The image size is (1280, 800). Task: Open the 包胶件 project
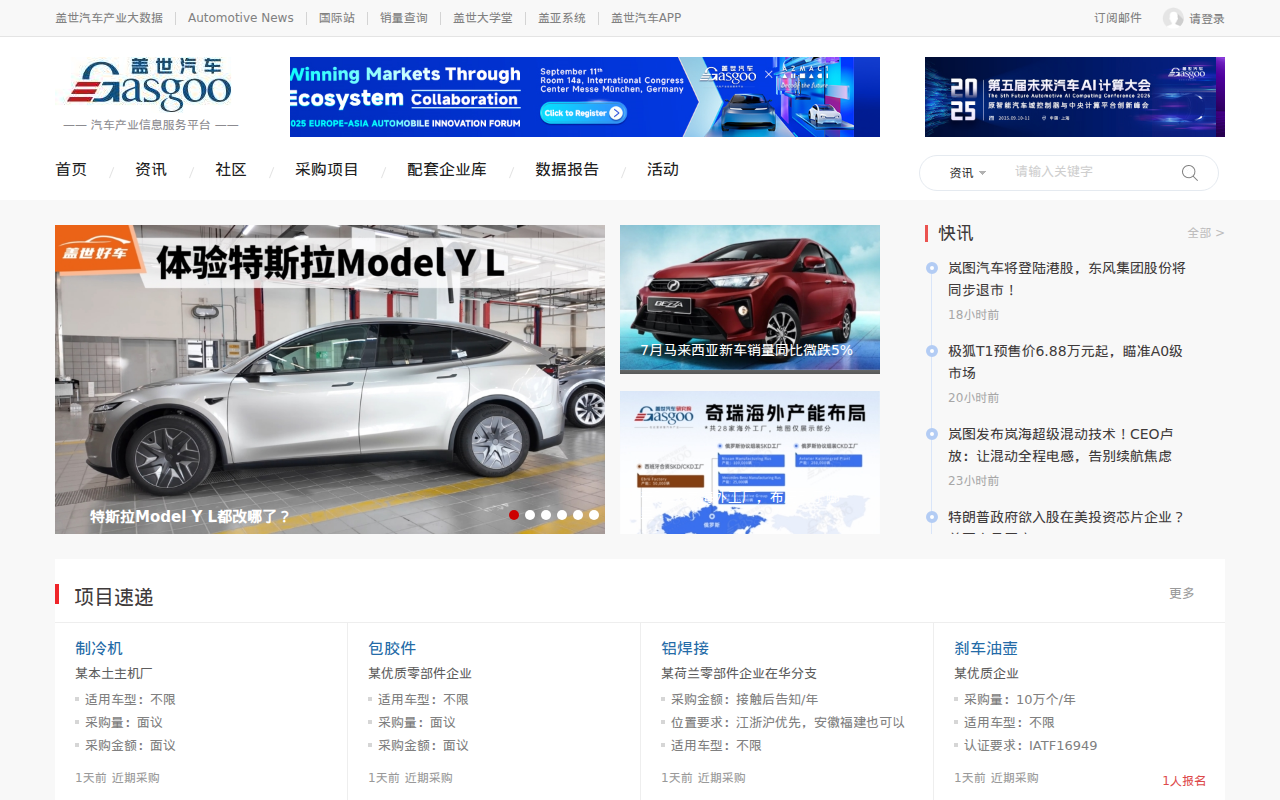[392, 648]
